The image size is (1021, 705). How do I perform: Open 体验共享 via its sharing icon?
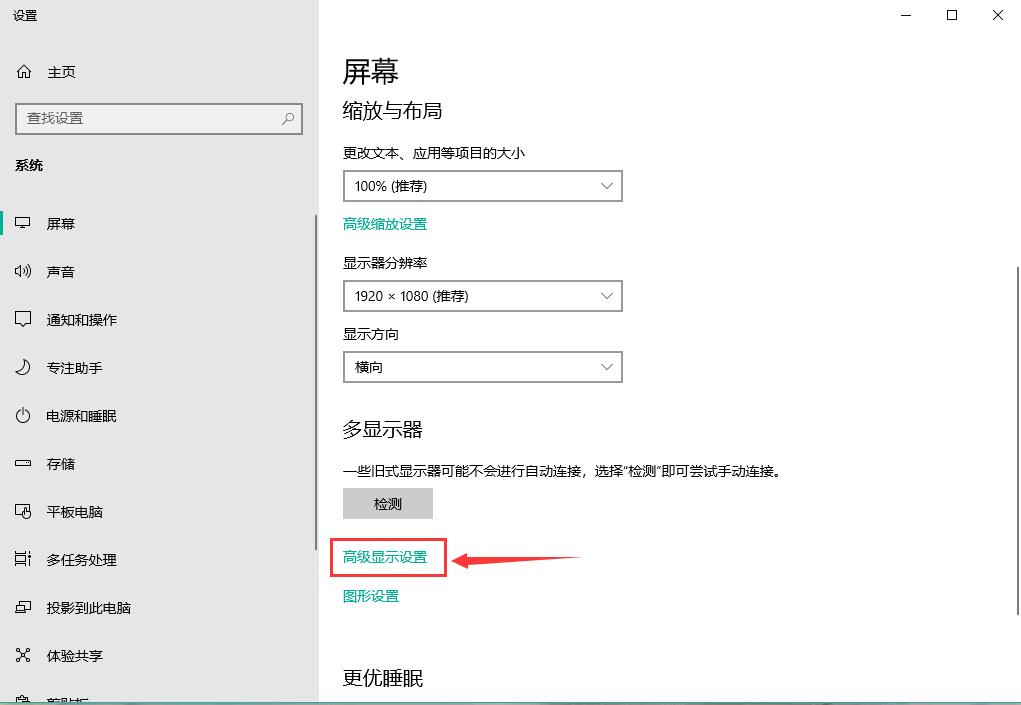[23, 656]
